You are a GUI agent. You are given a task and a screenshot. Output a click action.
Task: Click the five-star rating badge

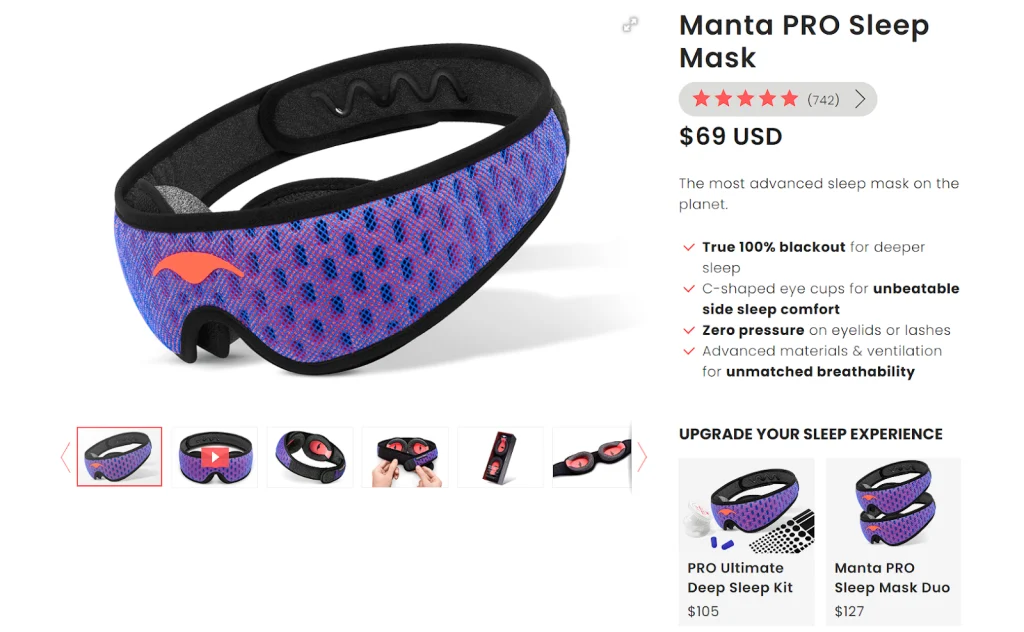777,99
